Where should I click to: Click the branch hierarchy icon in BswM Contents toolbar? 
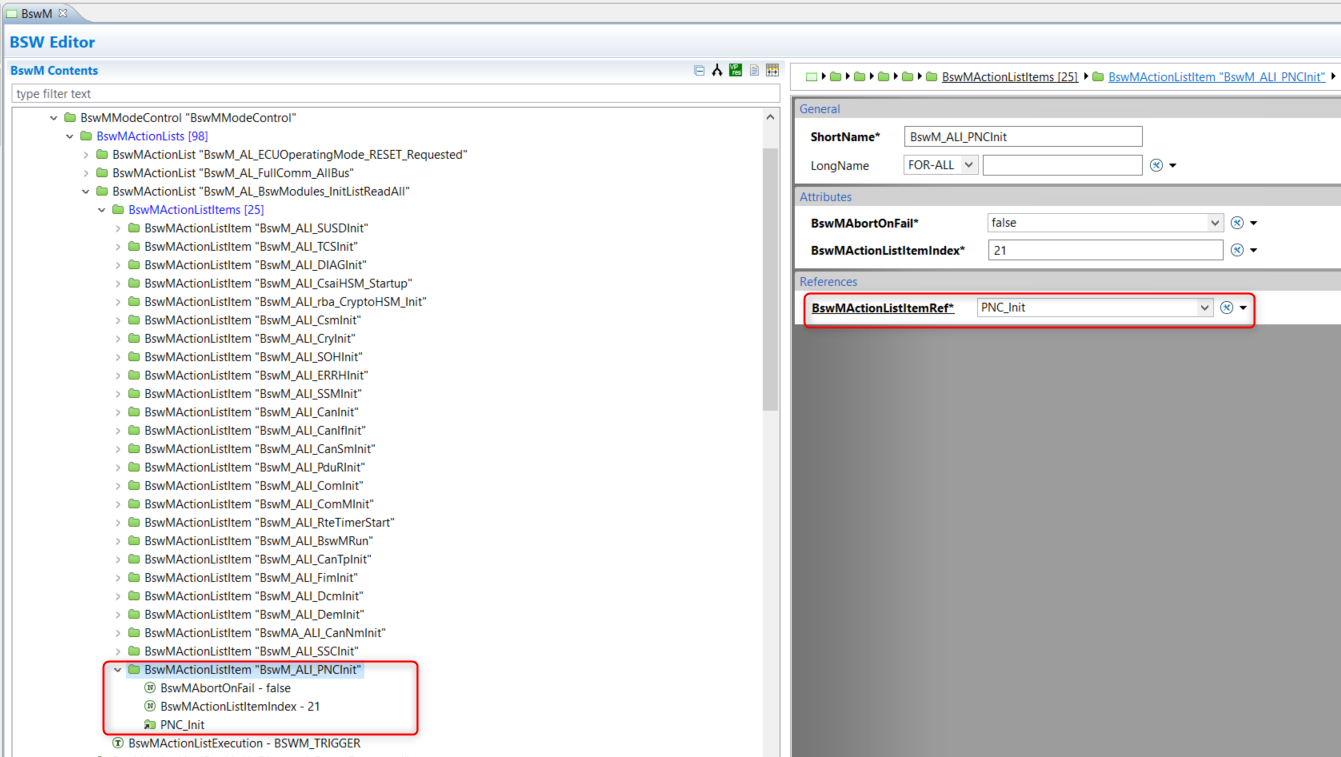click(x=717, y=71)
